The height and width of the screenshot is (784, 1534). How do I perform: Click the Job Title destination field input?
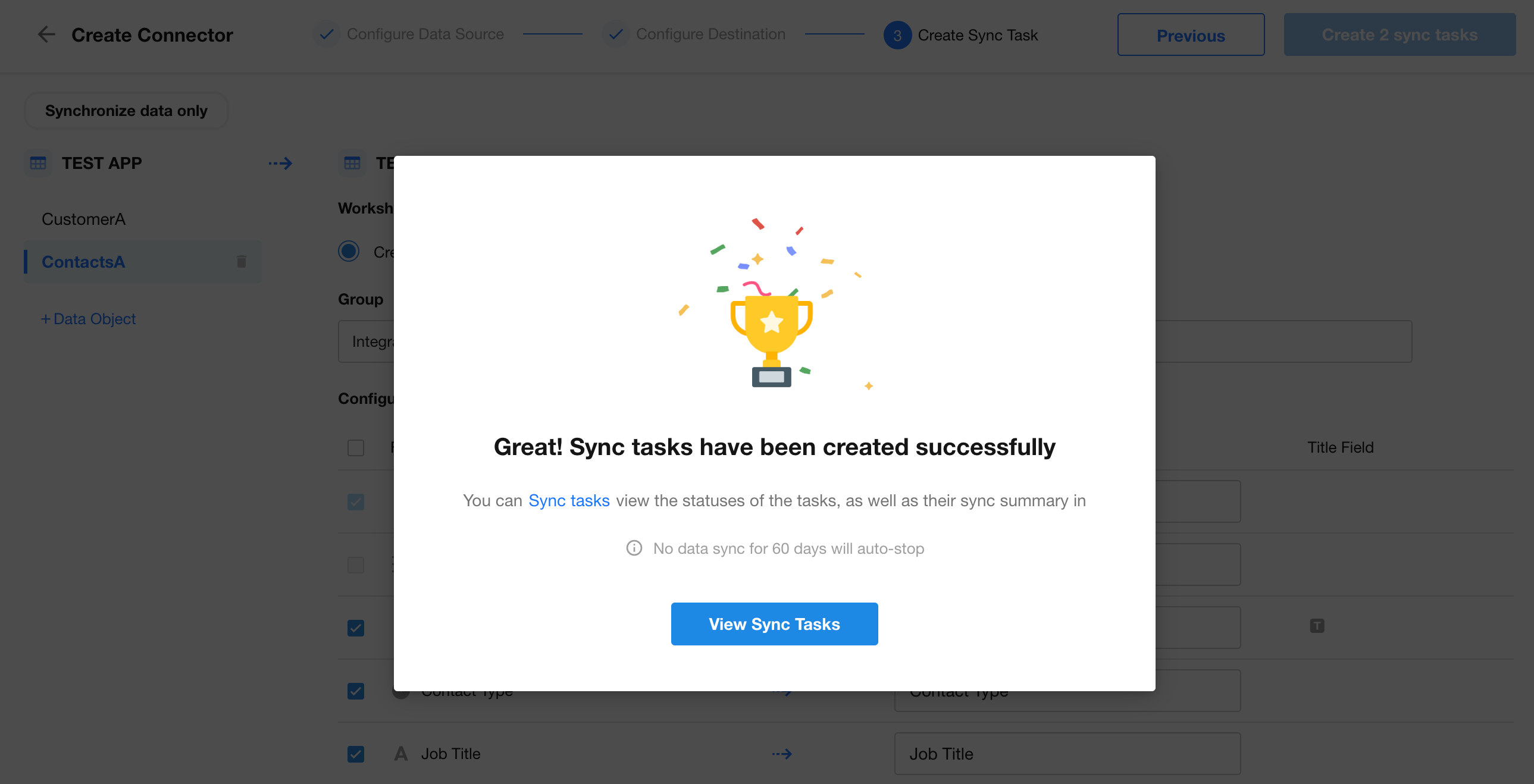pyautogui.click(x=1066, y=754)
